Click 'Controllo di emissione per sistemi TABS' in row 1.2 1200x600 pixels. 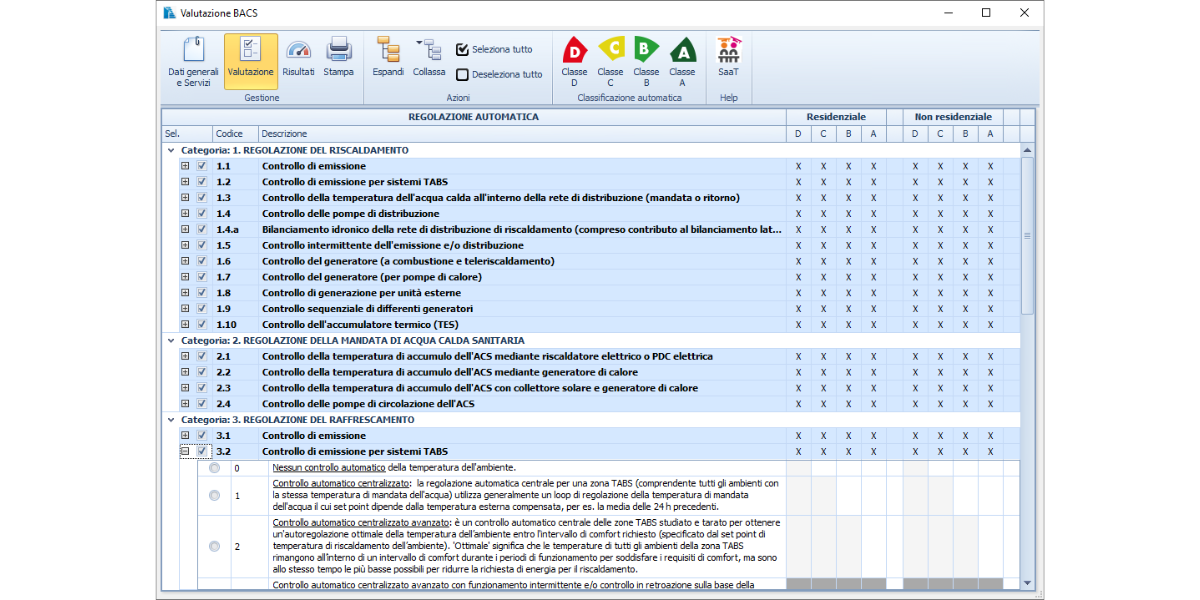coord(355,182)
